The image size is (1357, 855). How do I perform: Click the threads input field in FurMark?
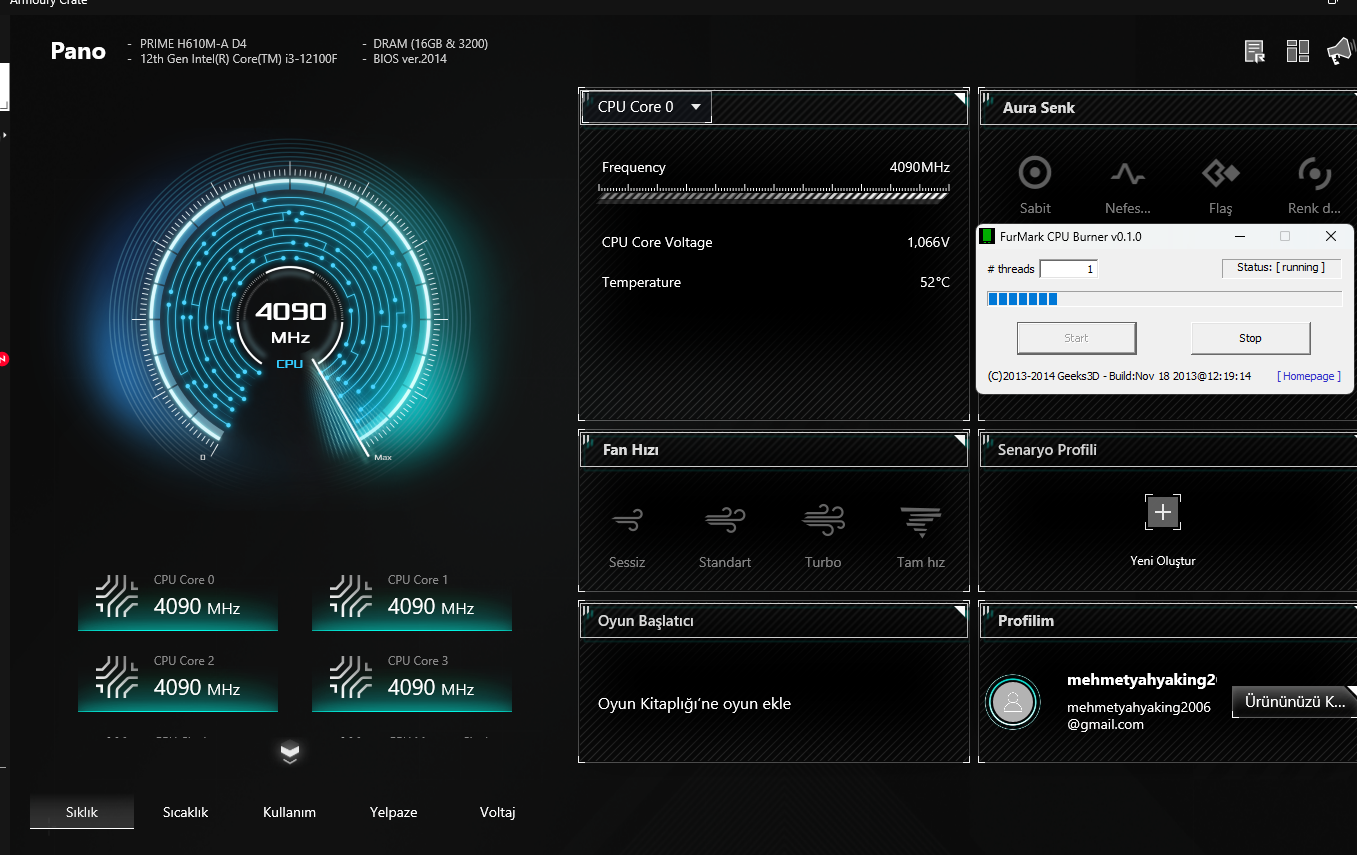1068,269
